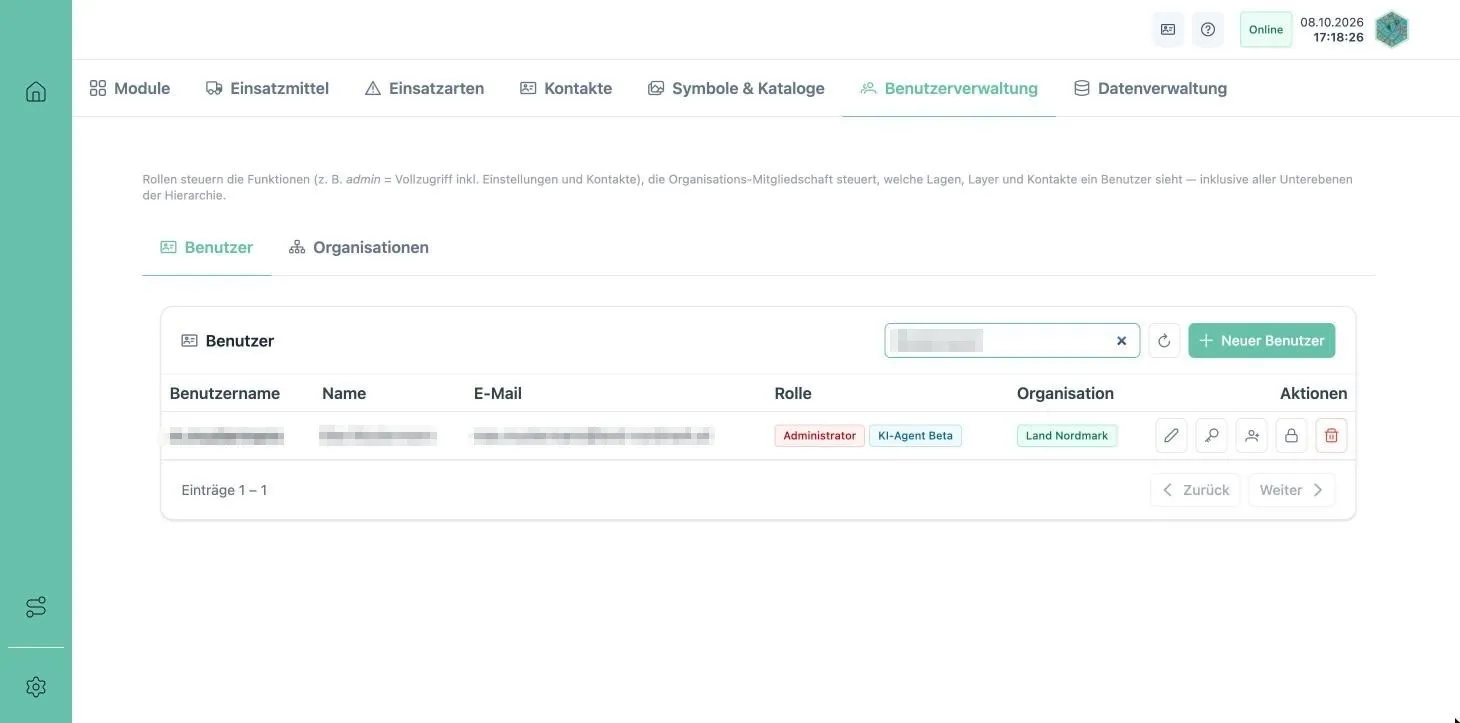Edit the user with the pencil icon
Image resolution: width=1460 pixels, height=723 pixels.
pyautogui.click(x=1172, y=436)
